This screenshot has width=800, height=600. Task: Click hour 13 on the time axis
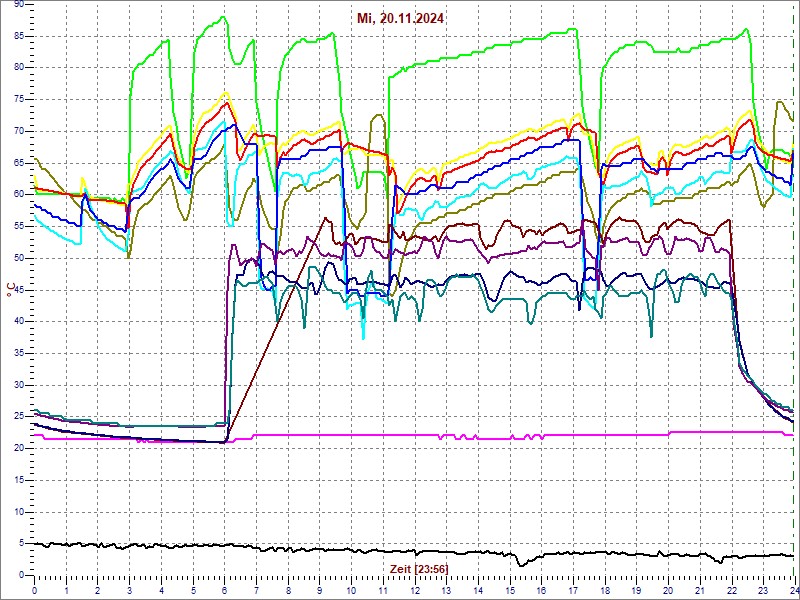click(447, 590)
